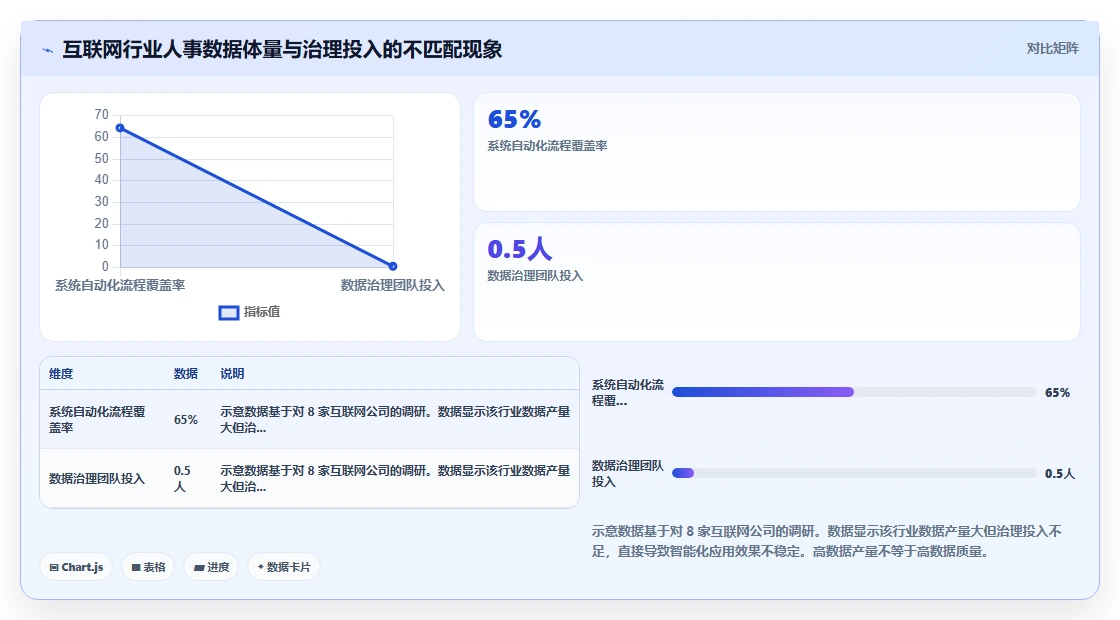The image size is (1120, 620).
Task: Click the 65% progress bar
Action: tap(854, 392)
